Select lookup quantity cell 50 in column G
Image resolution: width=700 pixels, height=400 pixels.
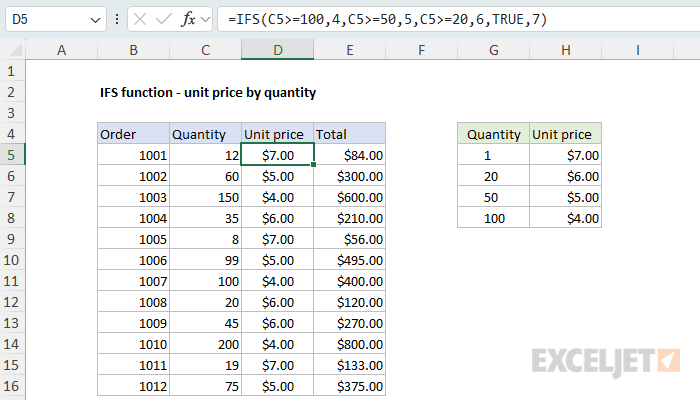(494, 197)
